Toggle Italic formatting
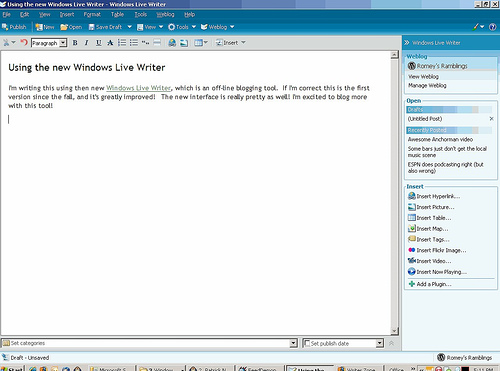Image resolution: width=500 pixels, height=371 pixels. point(87,43)
